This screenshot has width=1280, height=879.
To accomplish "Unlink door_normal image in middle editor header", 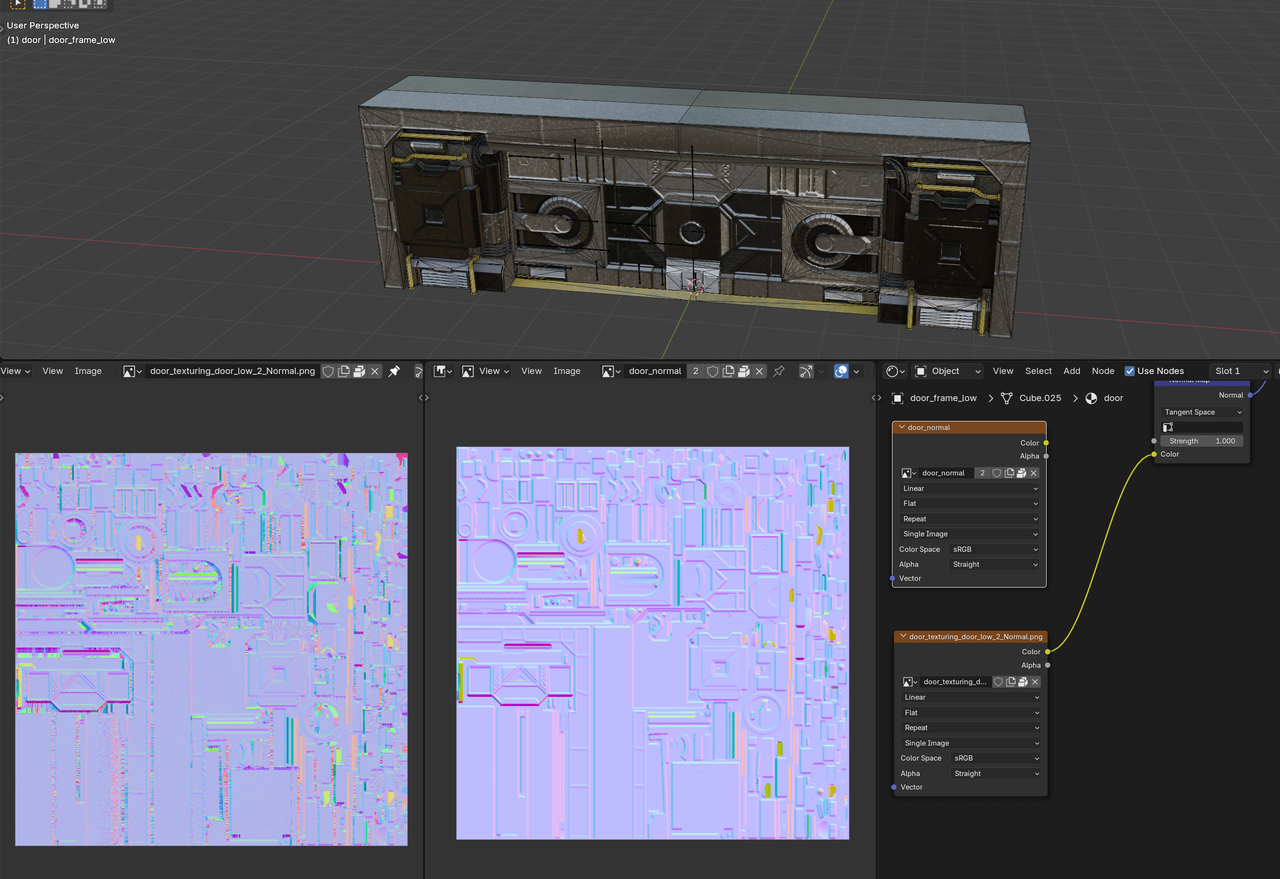I will click(760, 371).
